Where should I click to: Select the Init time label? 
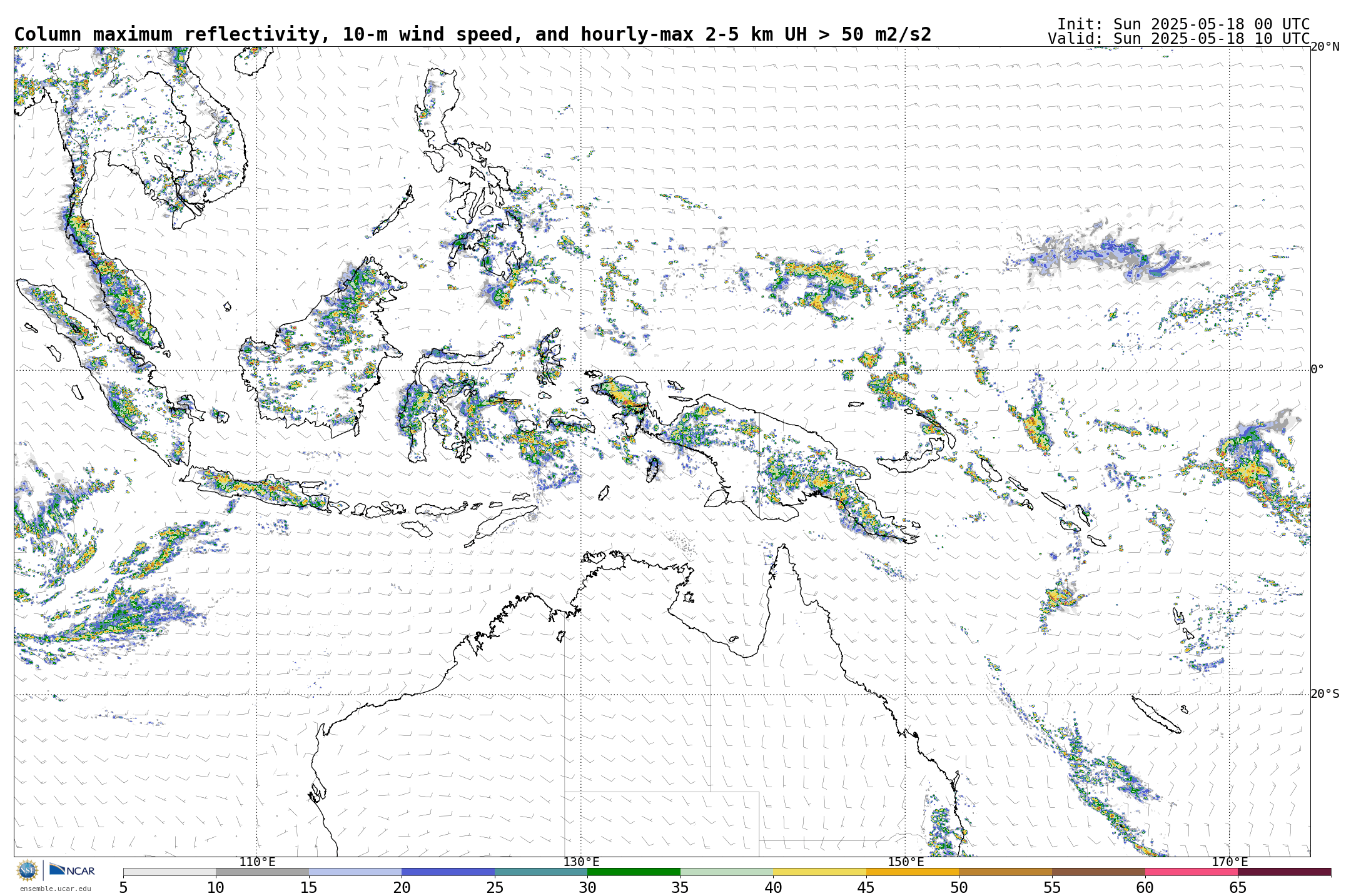1183,24
